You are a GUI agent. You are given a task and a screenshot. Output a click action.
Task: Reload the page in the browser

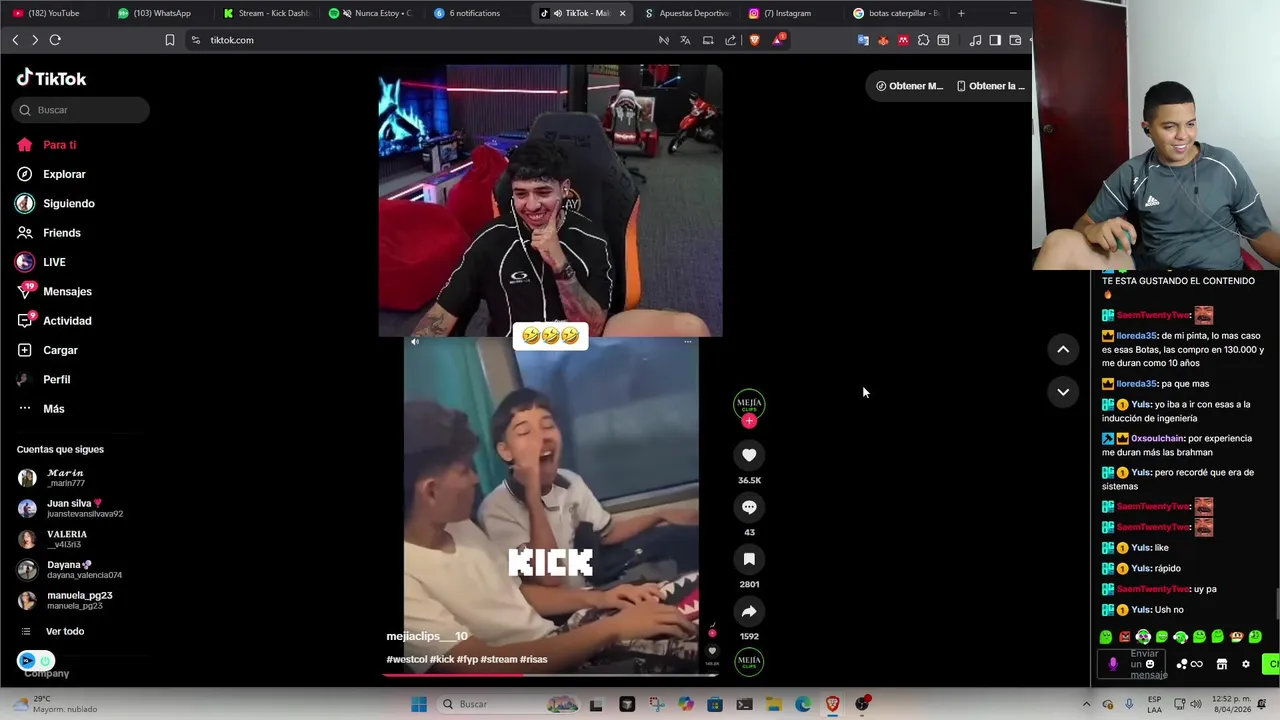(55, 40)
